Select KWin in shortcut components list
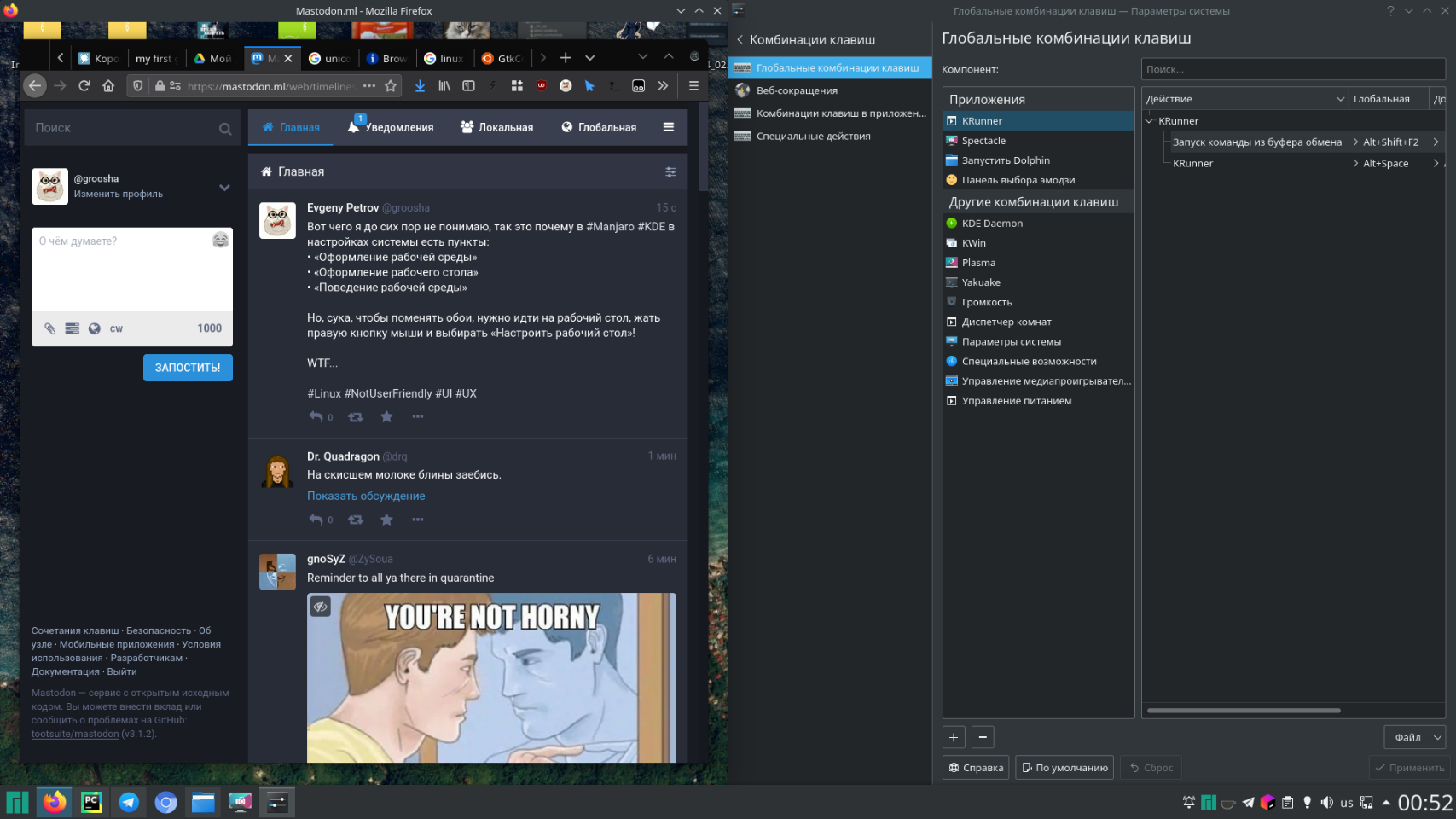The image size is (1456, 819). point(1038,243)
